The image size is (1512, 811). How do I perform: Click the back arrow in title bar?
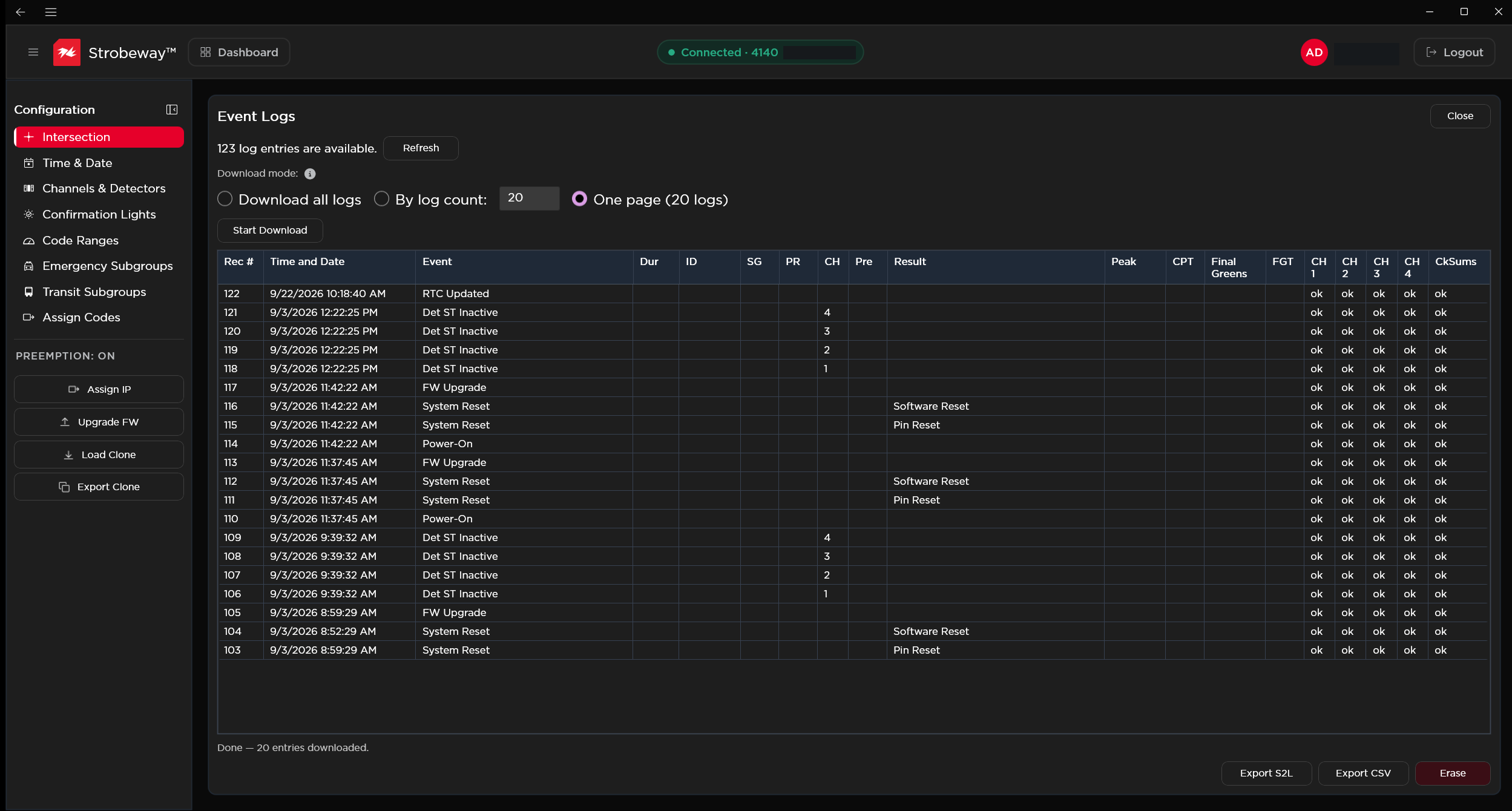(20, 11)
